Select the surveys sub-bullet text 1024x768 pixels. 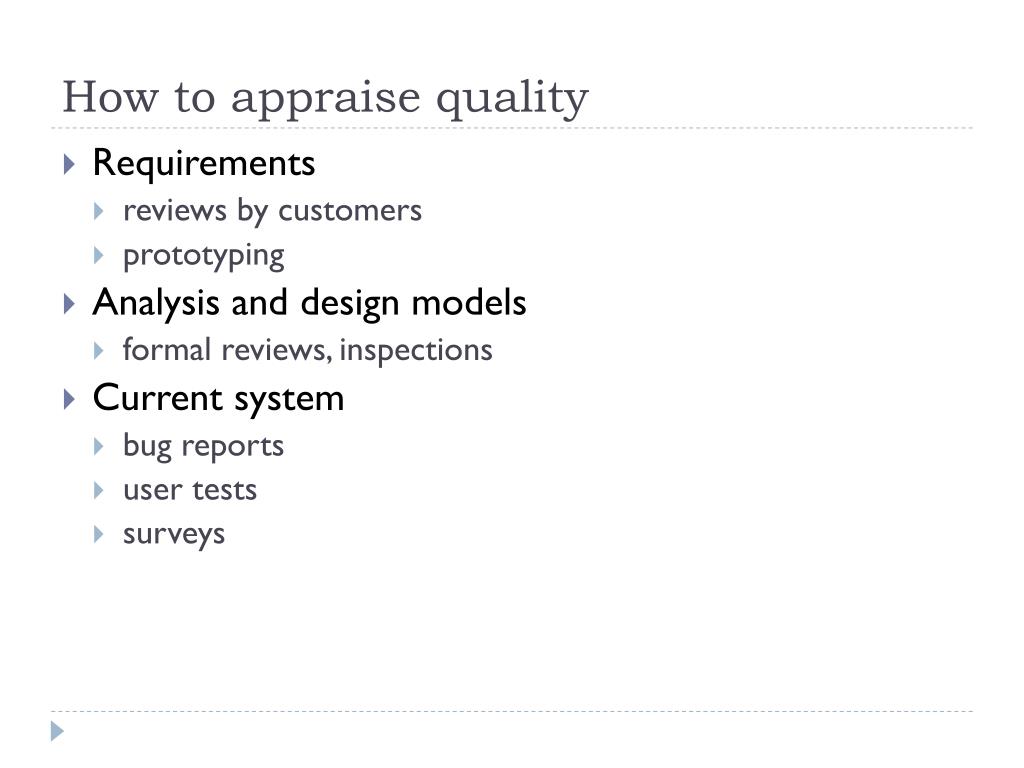click(174, 535)
